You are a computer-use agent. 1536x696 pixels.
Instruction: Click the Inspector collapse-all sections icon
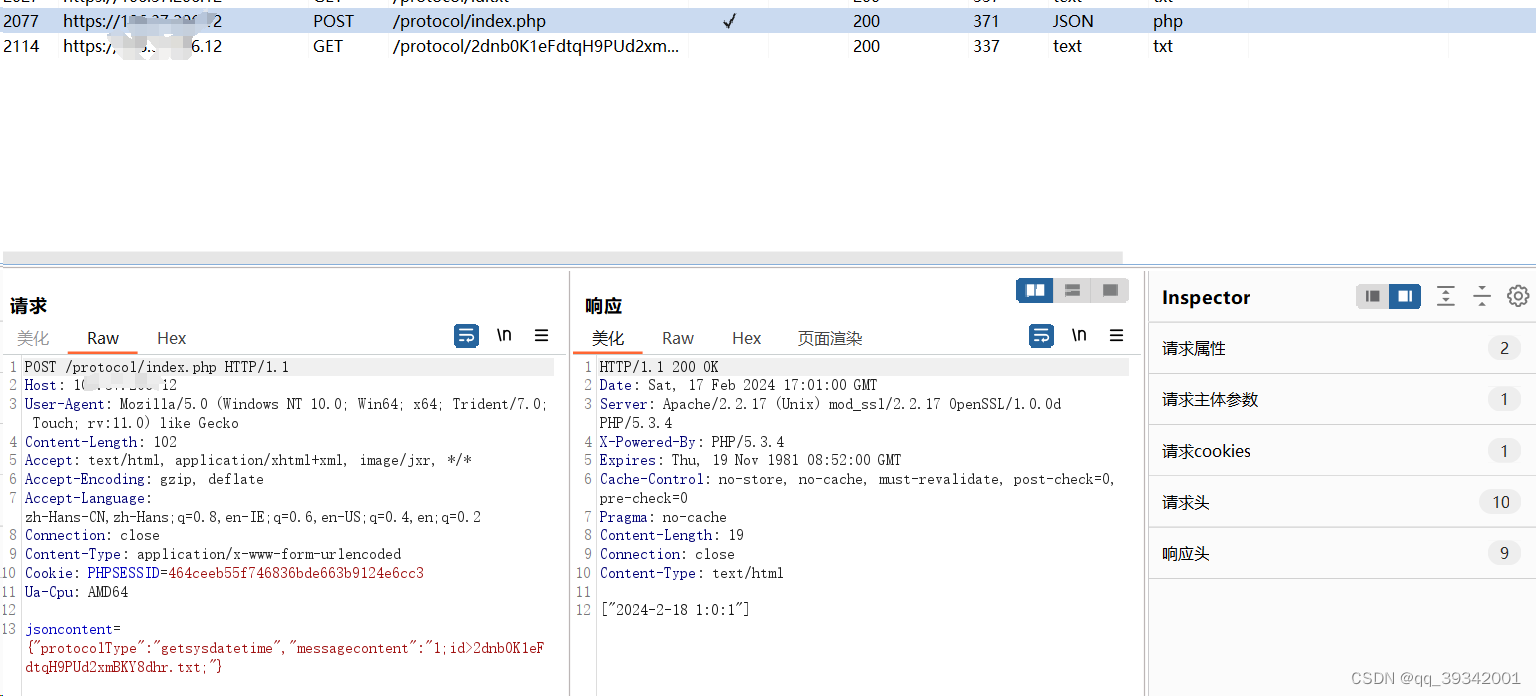1482,296
